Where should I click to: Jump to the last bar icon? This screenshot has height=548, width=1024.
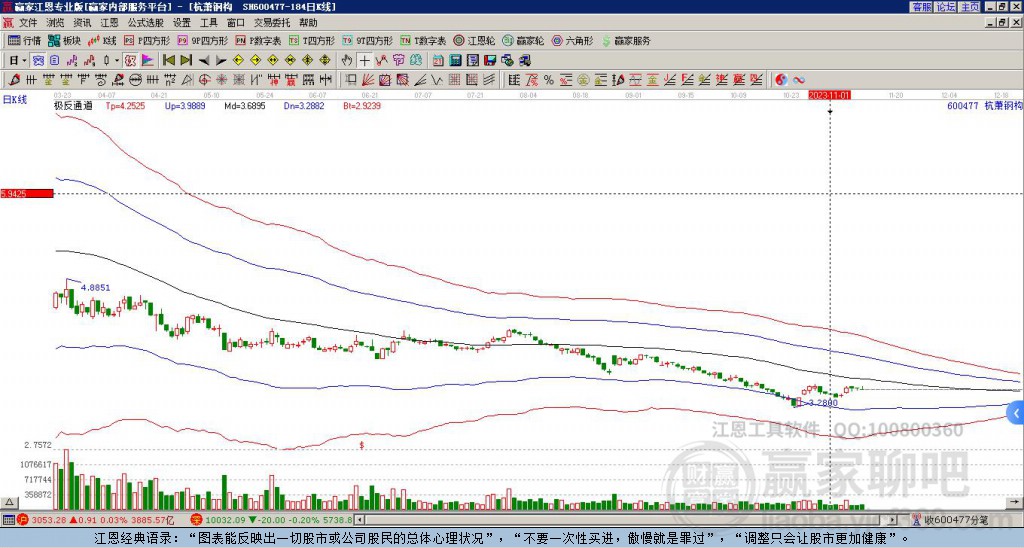click(x=186, y=61)
